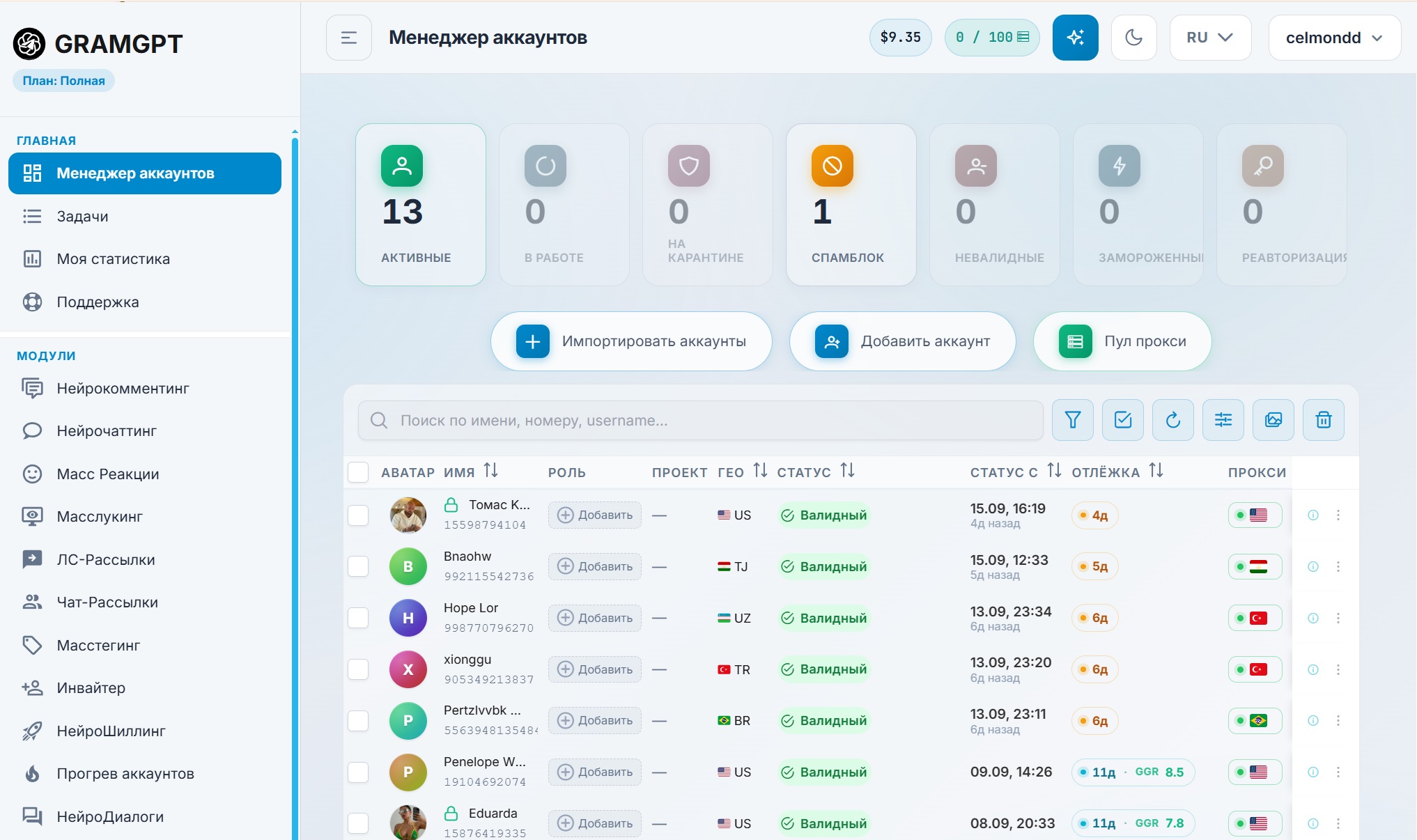Click the Спамблок status card
1417x840 pixels.
[851, 205]
